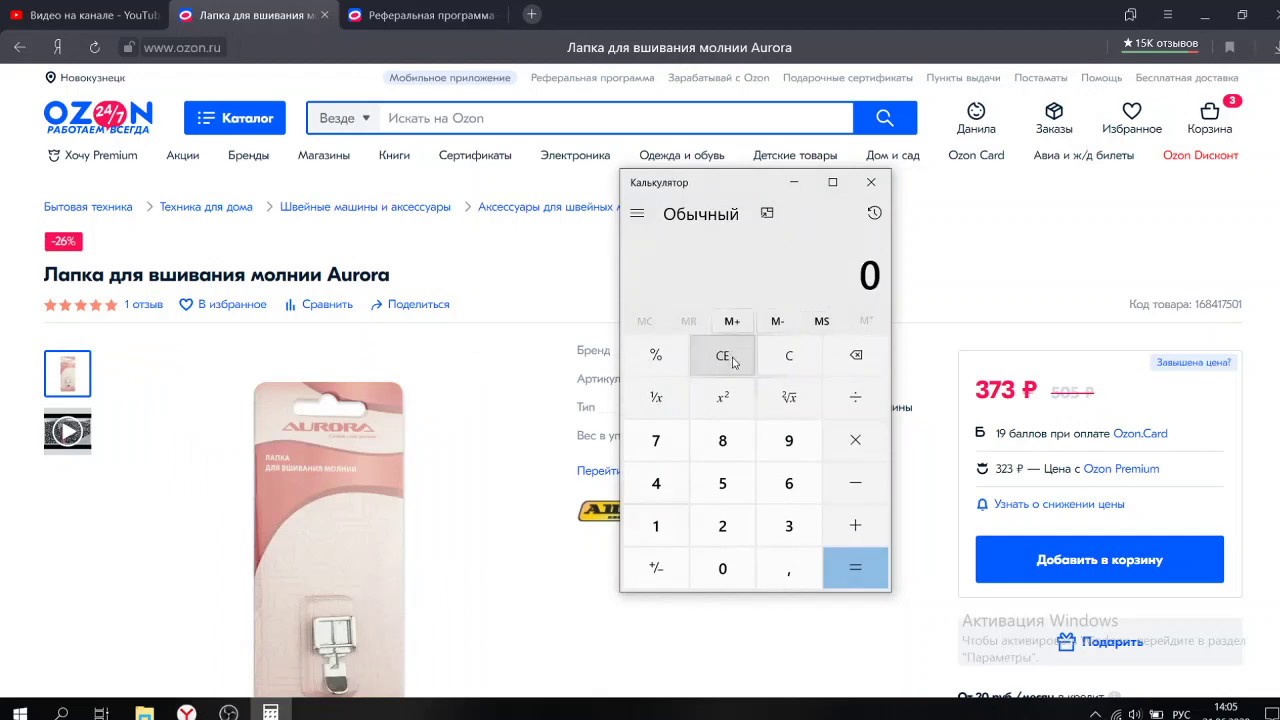1280x720 pixels.
Task: Click the plus key in calculator
Action: click(x=855, y=526)
